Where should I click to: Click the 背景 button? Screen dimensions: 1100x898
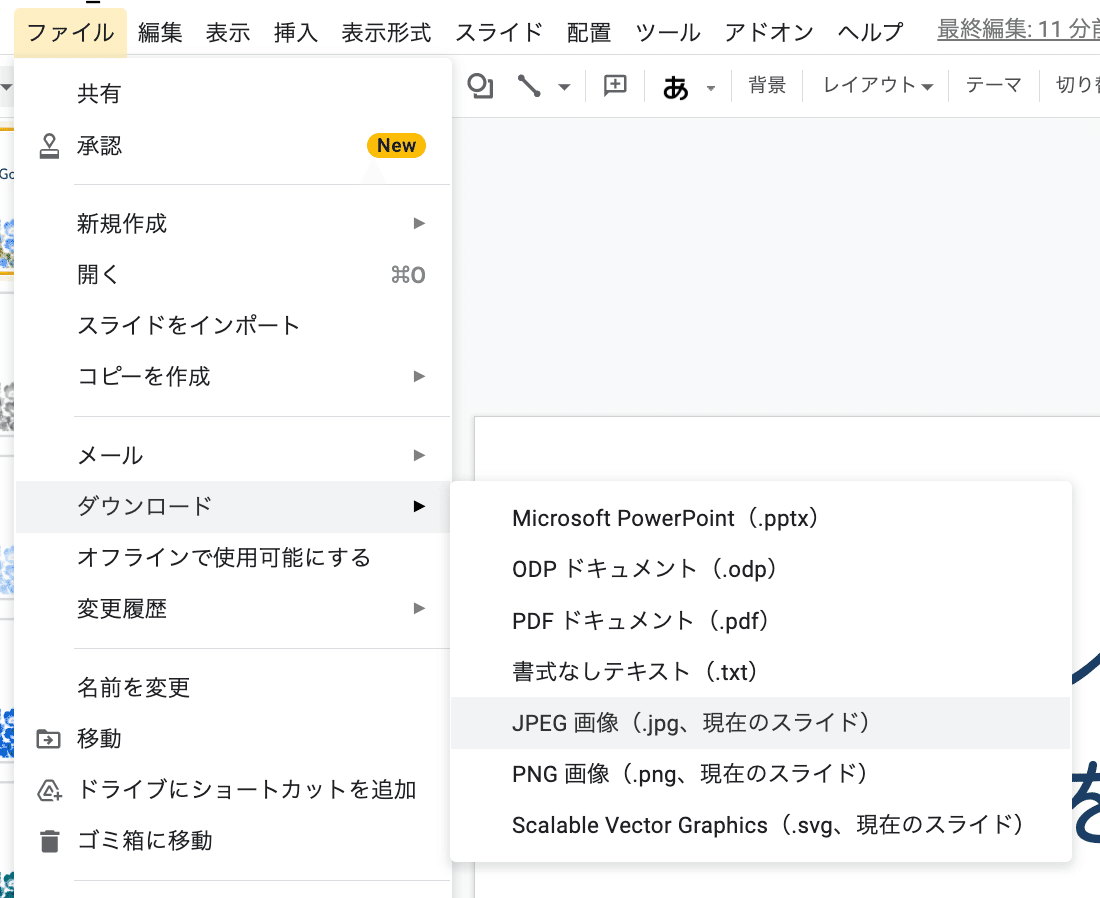point(767,86)
